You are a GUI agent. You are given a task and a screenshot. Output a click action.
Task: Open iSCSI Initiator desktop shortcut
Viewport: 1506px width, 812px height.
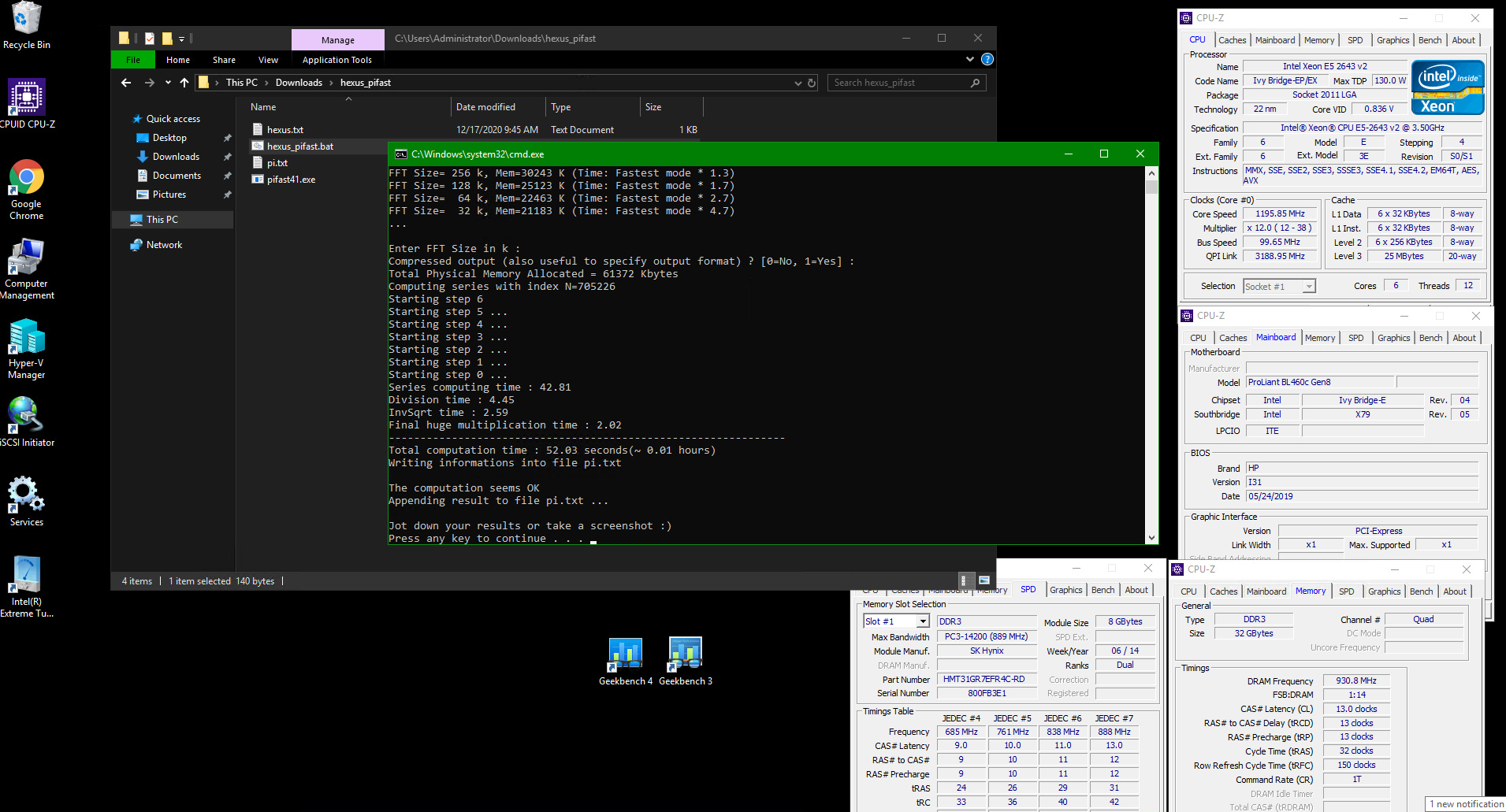pos(26,421)
